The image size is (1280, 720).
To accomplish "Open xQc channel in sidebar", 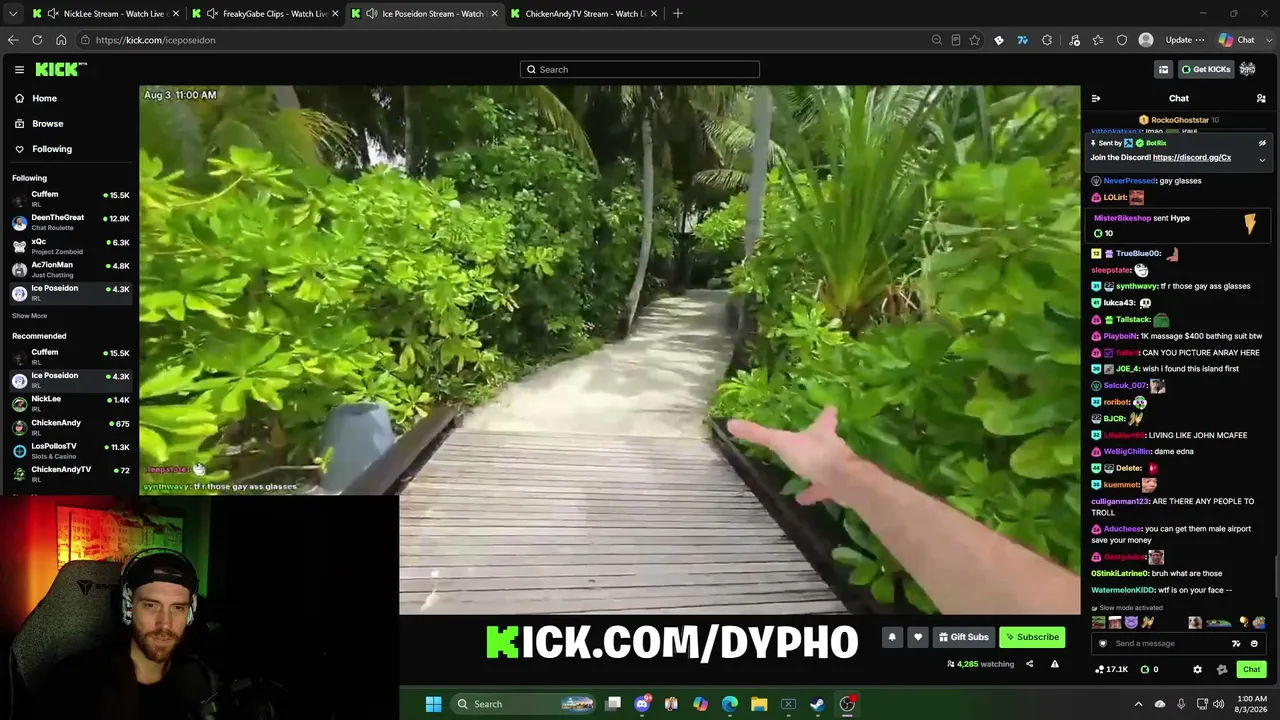I will (x=70, y=245).
